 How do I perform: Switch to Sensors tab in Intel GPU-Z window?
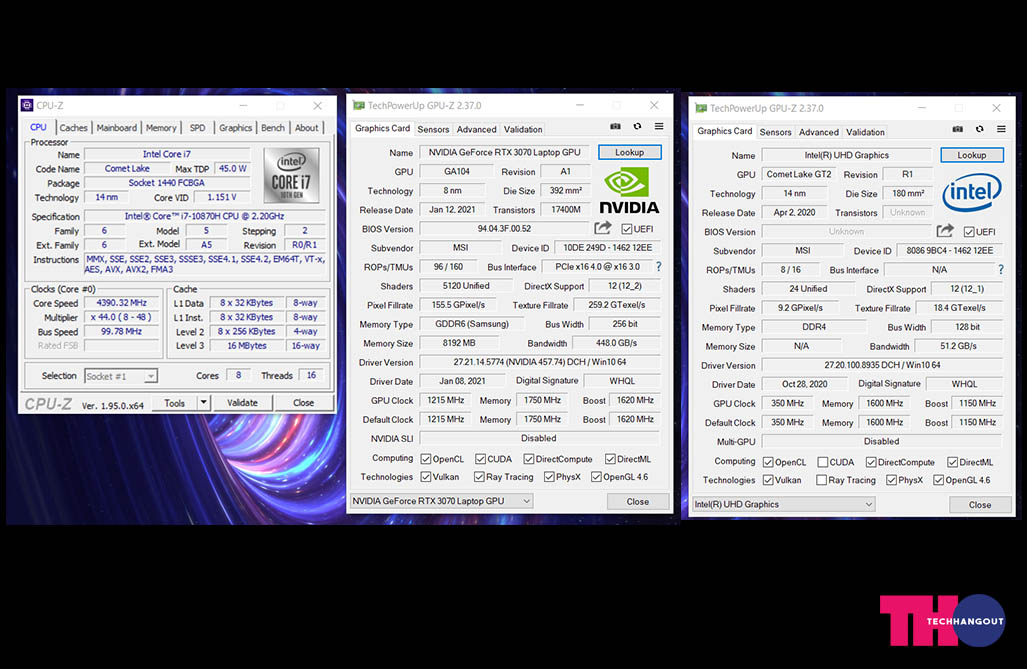(x=775, y=132)
